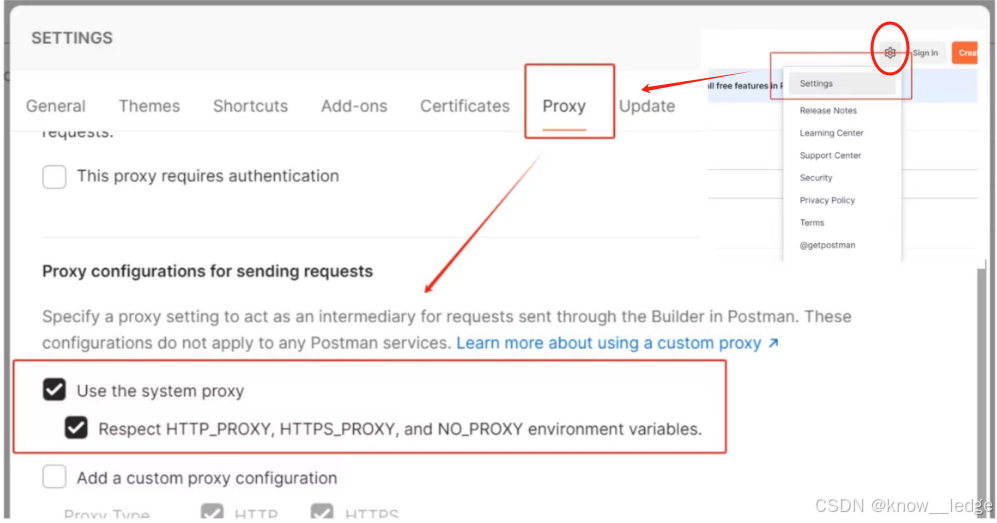Open the Shortcuts tab
The image size is (997, 523).
(251, 106)
